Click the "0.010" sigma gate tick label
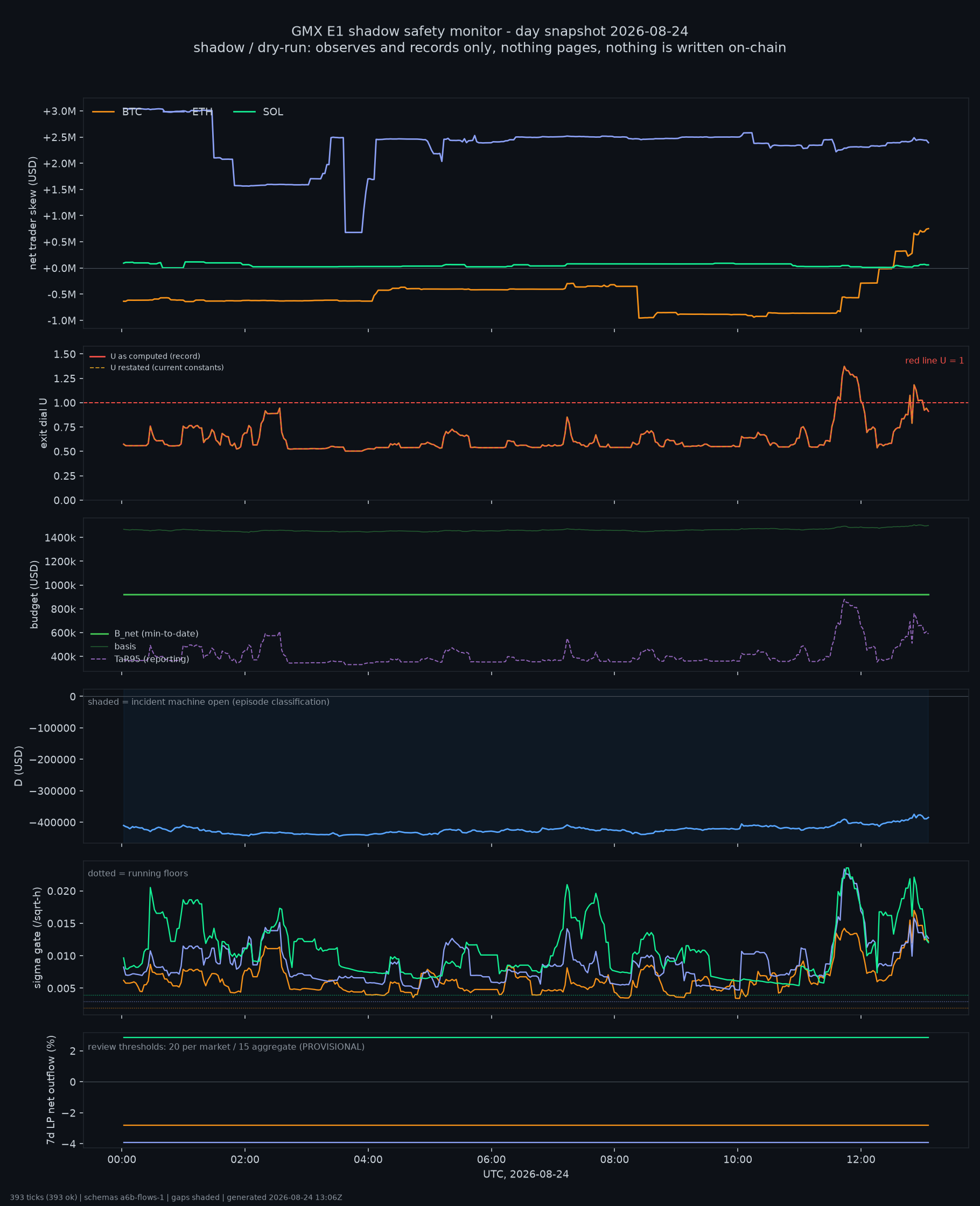980x1206 pixels. [62, 957]
